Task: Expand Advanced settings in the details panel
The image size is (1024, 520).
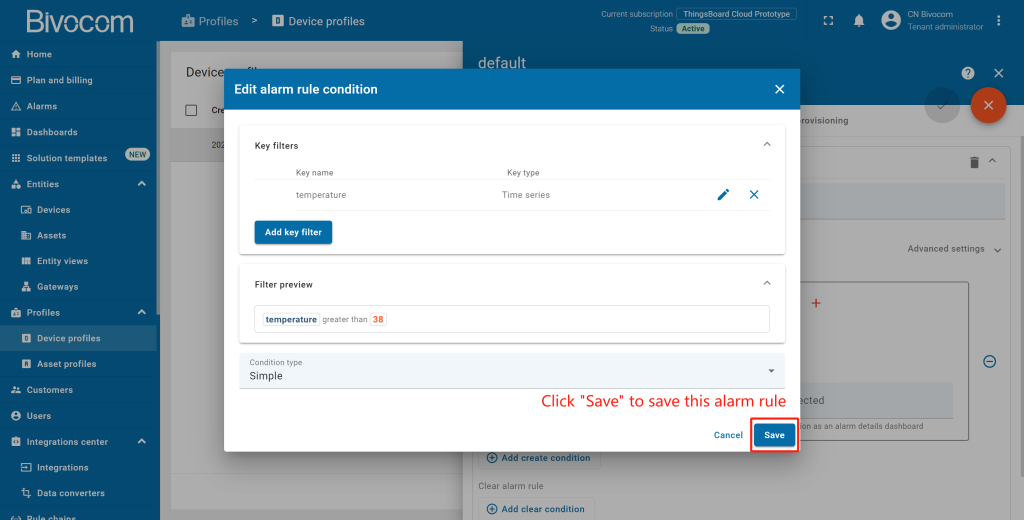Action: (x=954, y=249)
